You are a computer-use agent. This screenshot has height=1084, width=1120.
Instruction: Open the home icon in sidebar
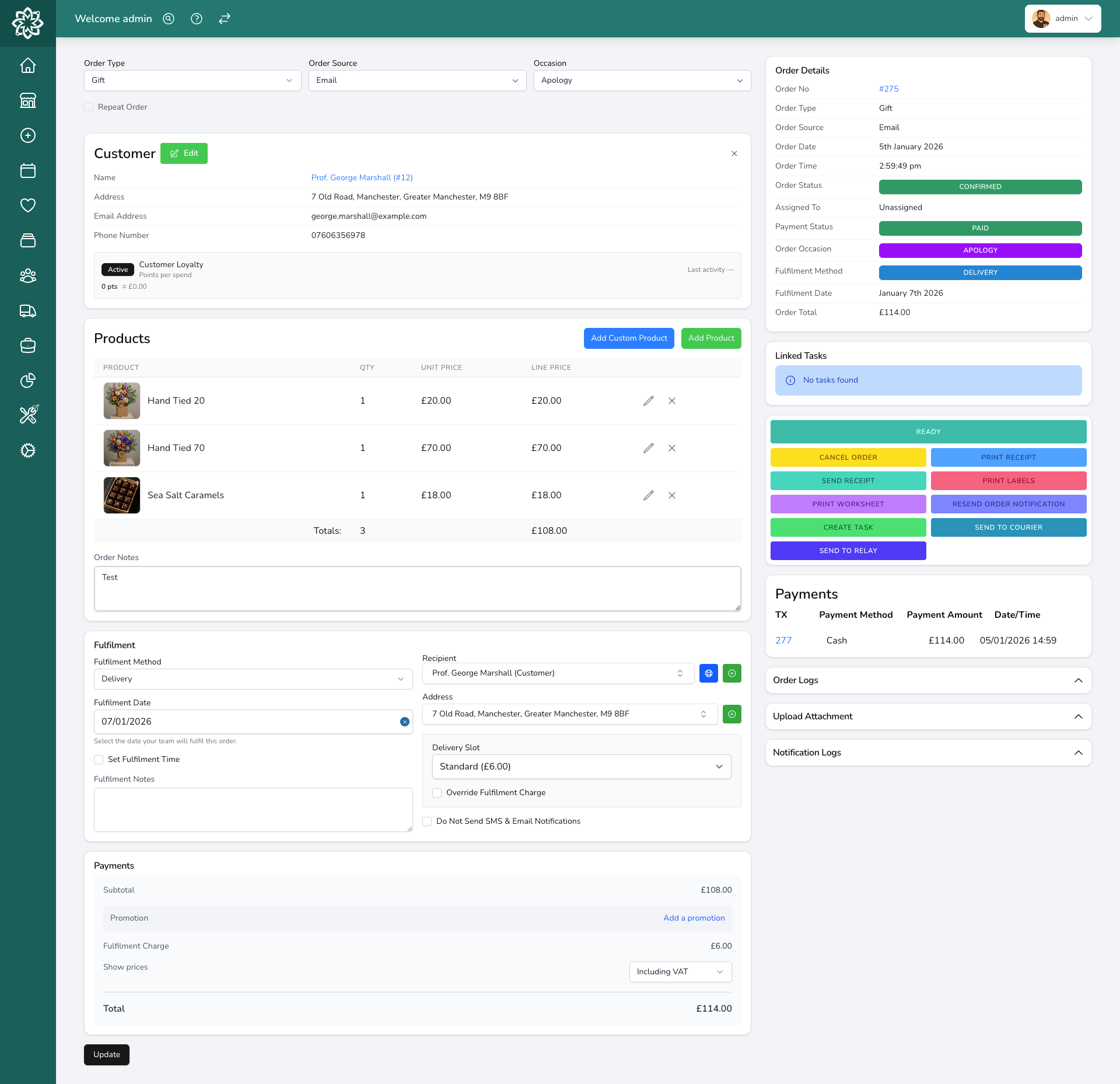pyautogui.click(x=27, y=65)
